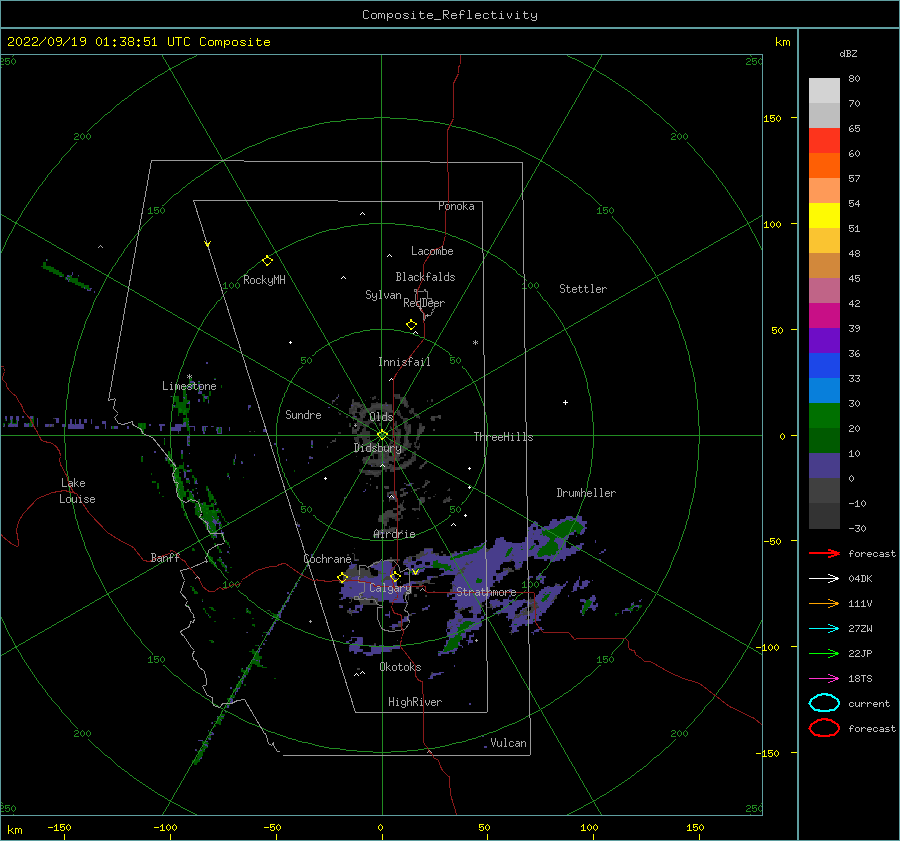Viewport: 900px width, 841px height.
Task: Click the red 65 dBZ color swatch
Action: coord(824,141)
